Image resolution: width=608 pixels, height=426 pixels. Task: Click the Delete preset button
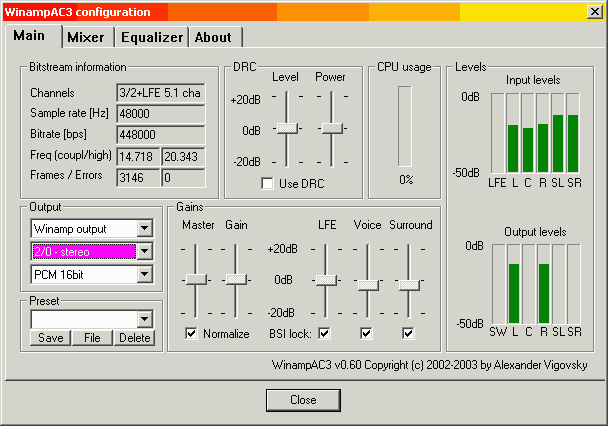tap(135, 338)
